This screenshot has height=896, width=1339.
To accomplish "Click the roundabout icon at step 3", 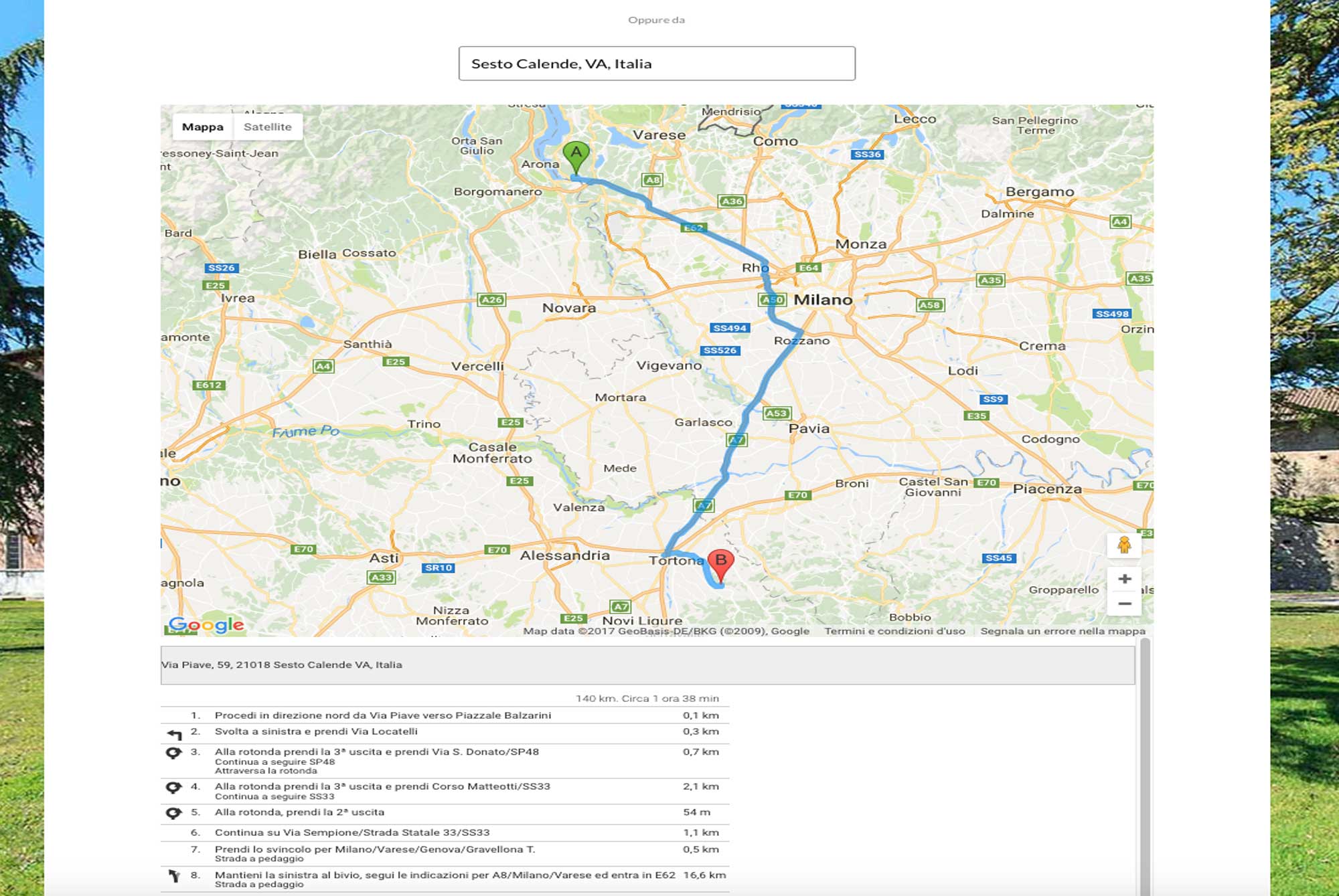I will tap(173, 753).
